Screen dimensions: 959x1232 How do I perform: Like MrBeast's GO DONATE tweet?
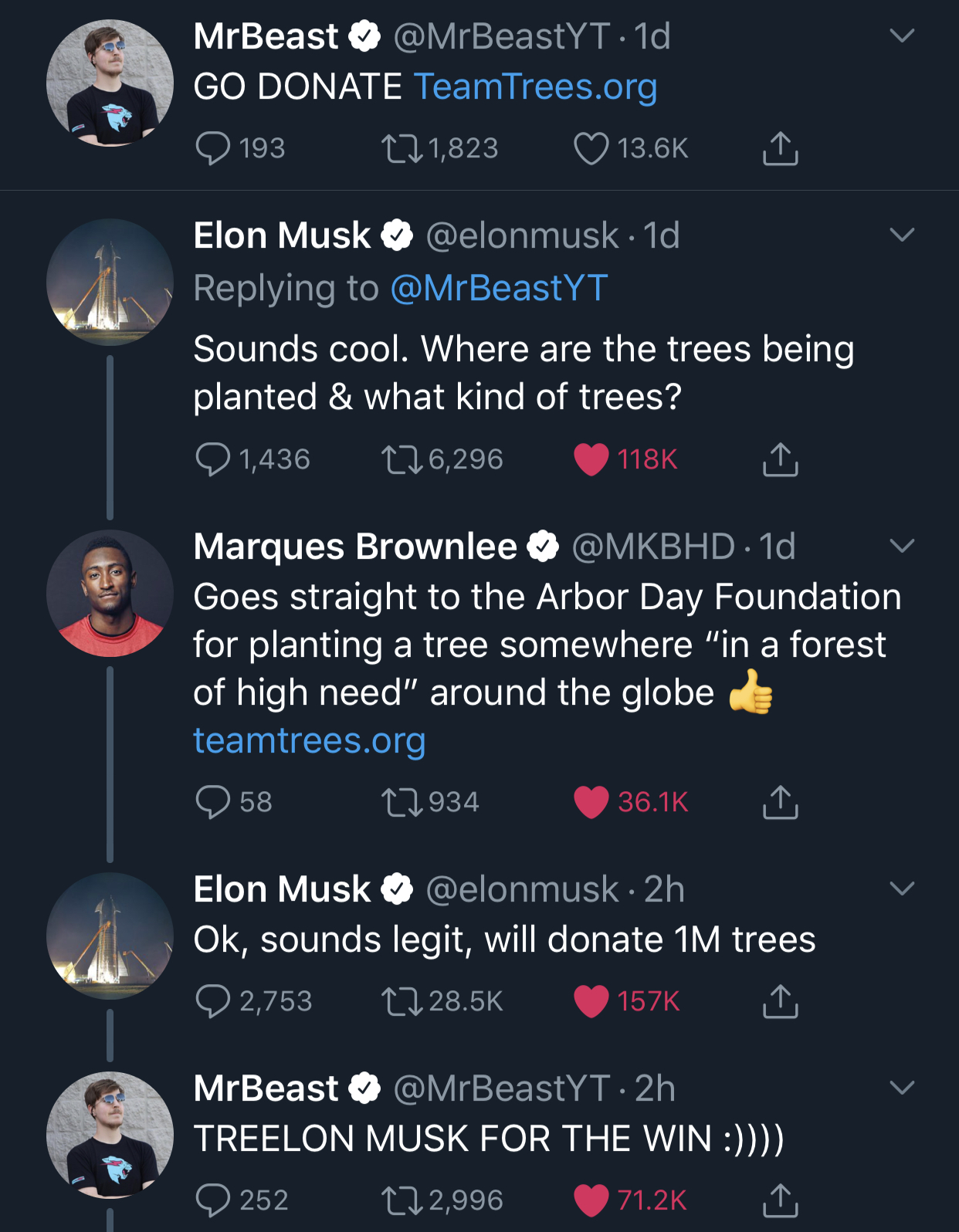pyautogui.click(x=591, y=148)
